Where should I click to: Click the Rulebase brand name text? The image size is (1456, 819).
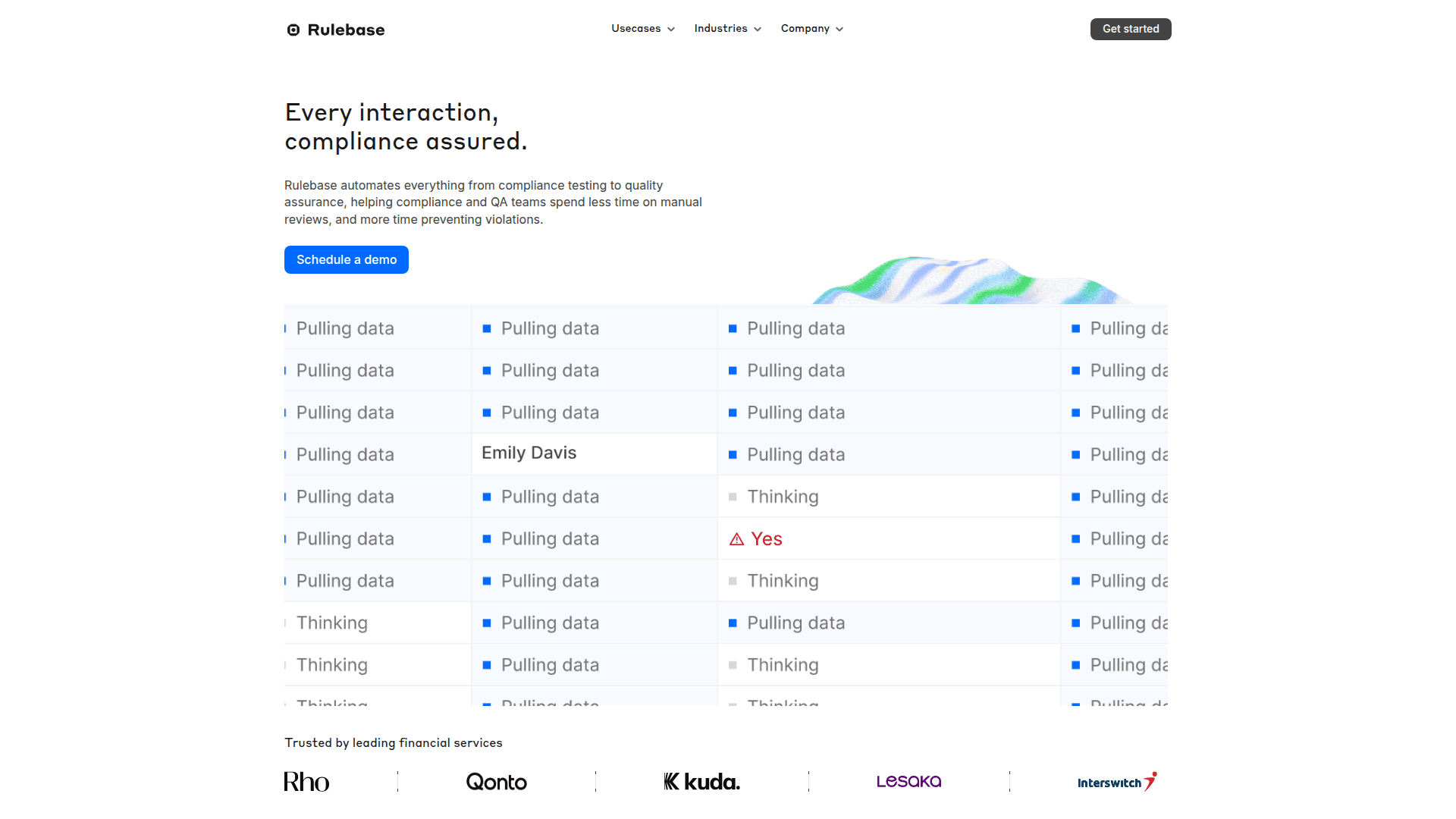[x=346, y=30]
